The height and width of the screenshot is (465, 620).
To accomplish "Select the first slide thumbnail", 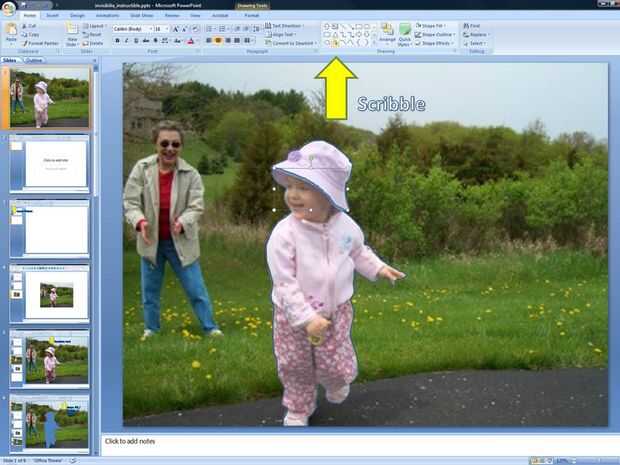I will (x=49, y=97).
